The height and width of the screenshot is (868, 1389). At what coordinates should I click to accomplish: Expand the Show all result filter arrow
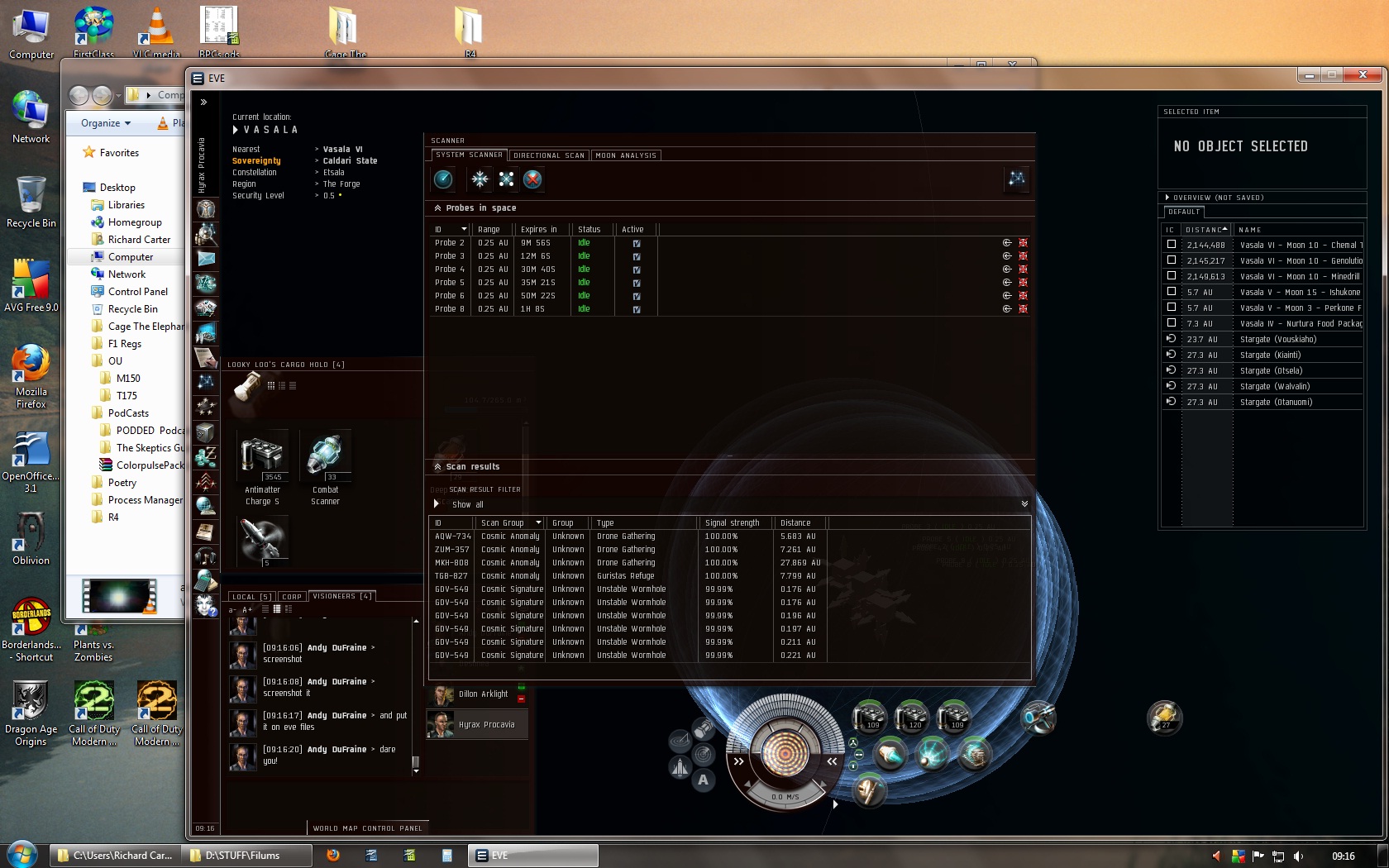click(437, 504)
